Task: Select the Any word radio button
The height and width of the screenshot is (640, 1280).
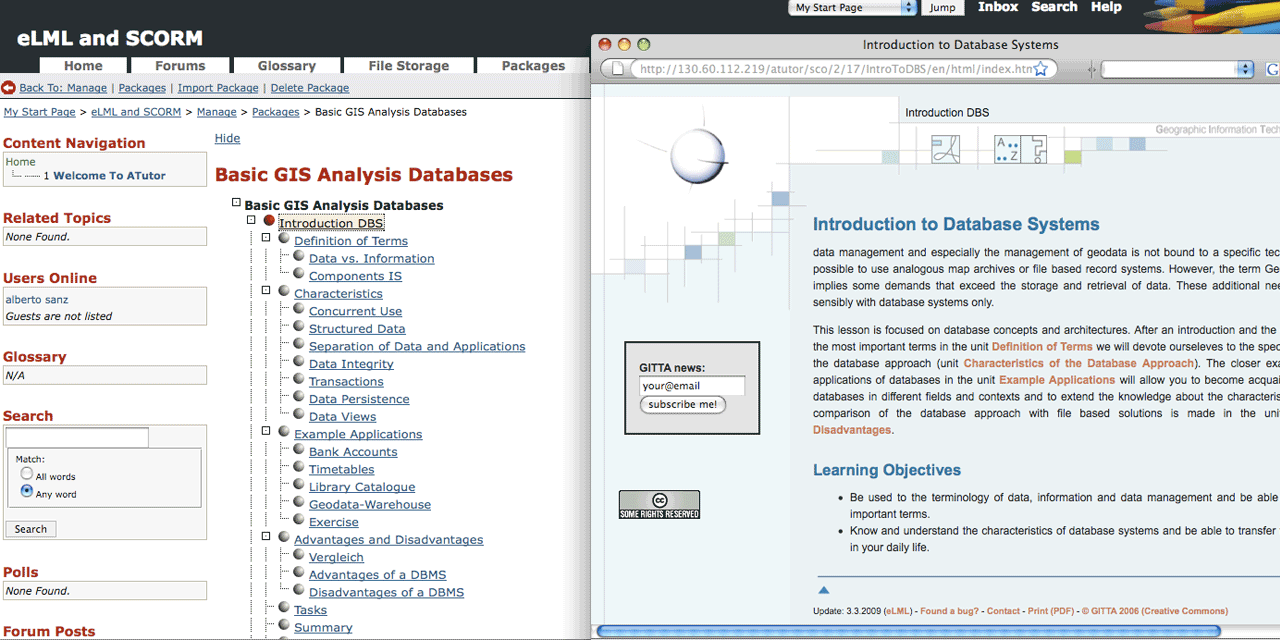Action: tap(27, 492)
